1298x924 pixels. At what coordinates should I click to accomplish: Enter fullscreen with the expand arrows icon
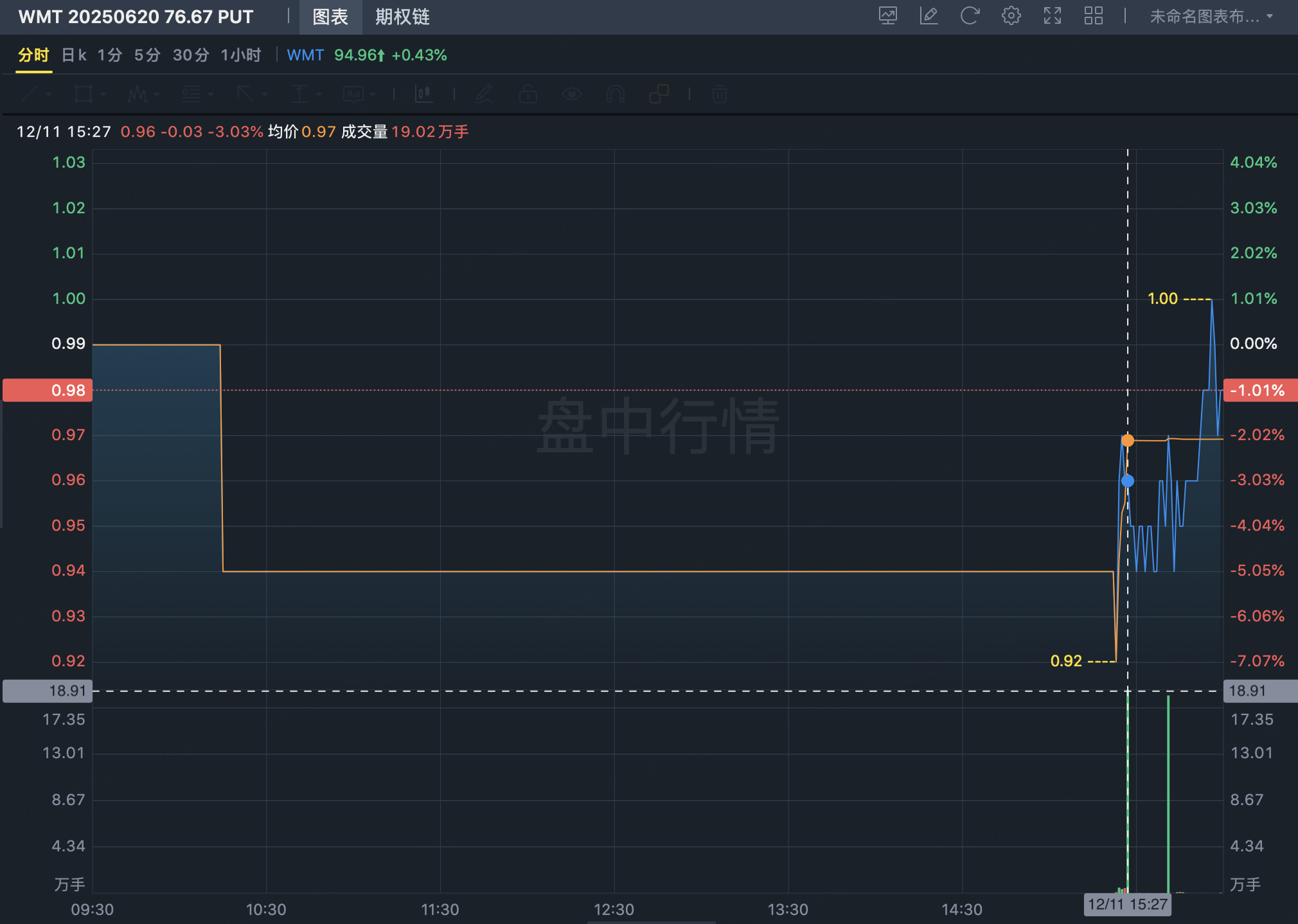[1052, 16]
